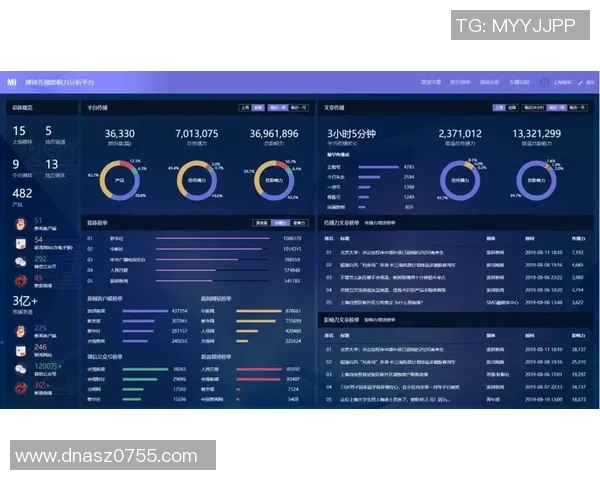Click the Weibo icon beside 3亿+
This screenshot has width=600, height=480.
click(x=21, y=386)
